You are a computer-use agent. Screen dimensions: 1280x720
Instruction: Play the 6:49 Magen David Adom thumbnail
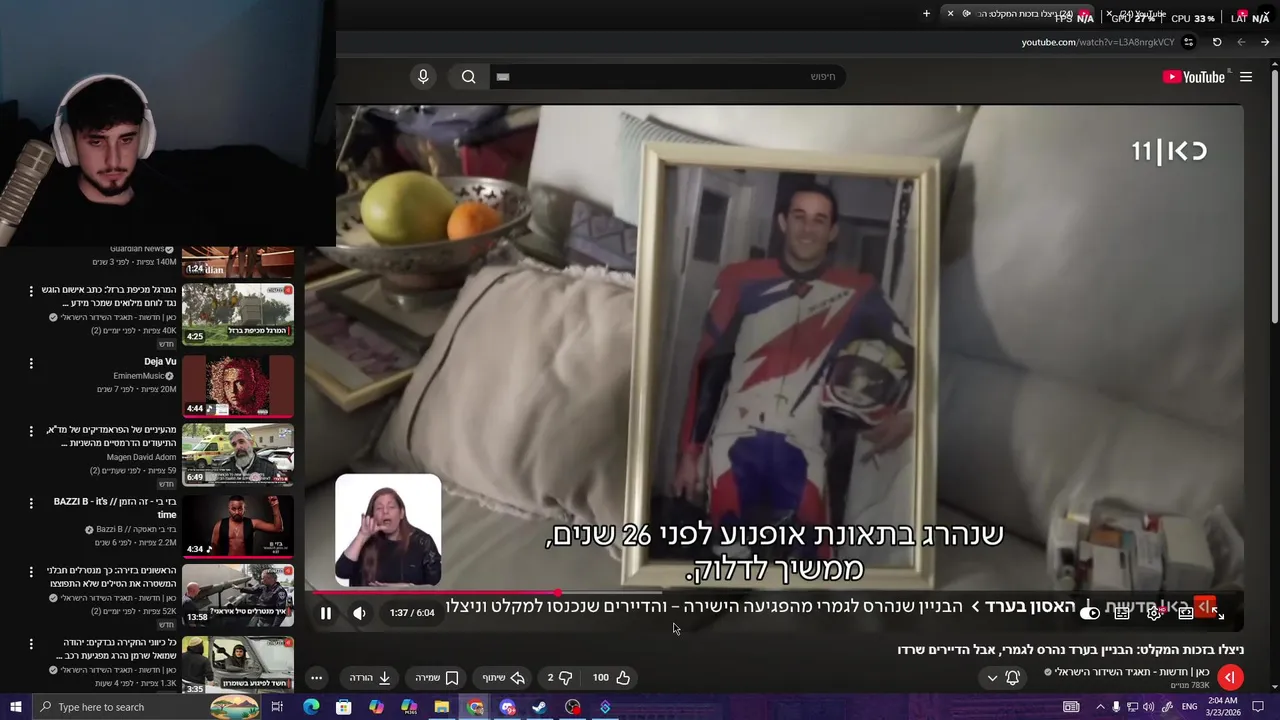238,455
